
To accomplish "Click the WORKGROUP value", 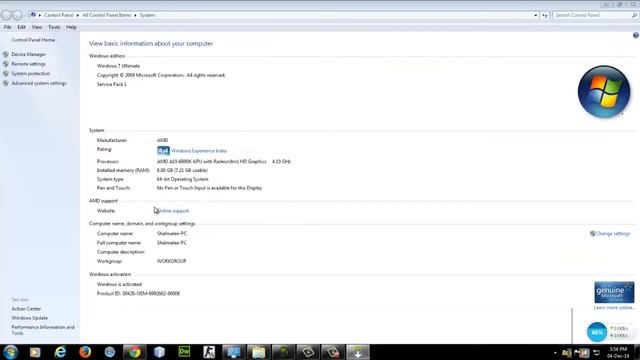I will click(x=171, y=261).
